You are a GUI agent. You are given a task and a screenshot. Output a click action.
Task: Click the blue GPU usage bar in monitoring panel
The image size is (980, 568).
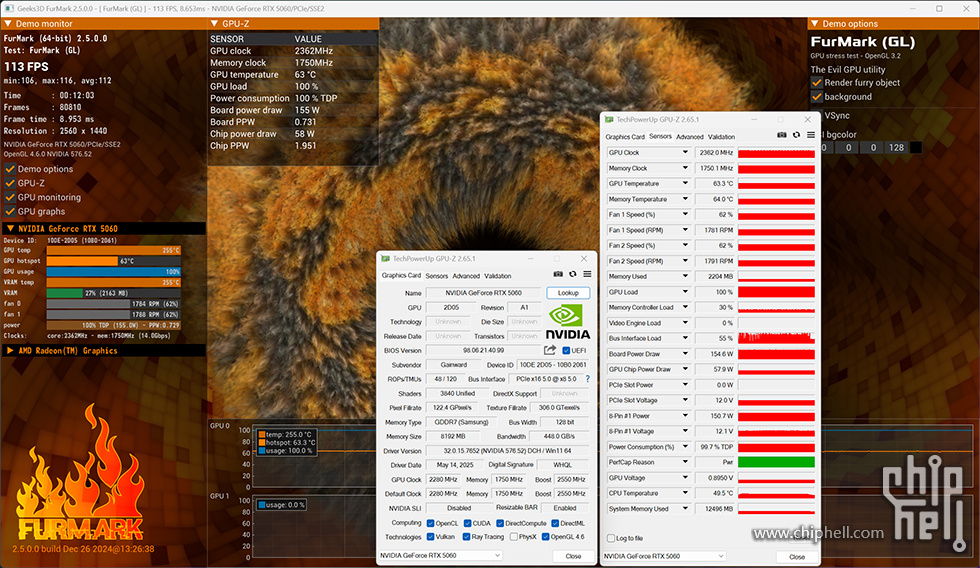click(114, 271)
